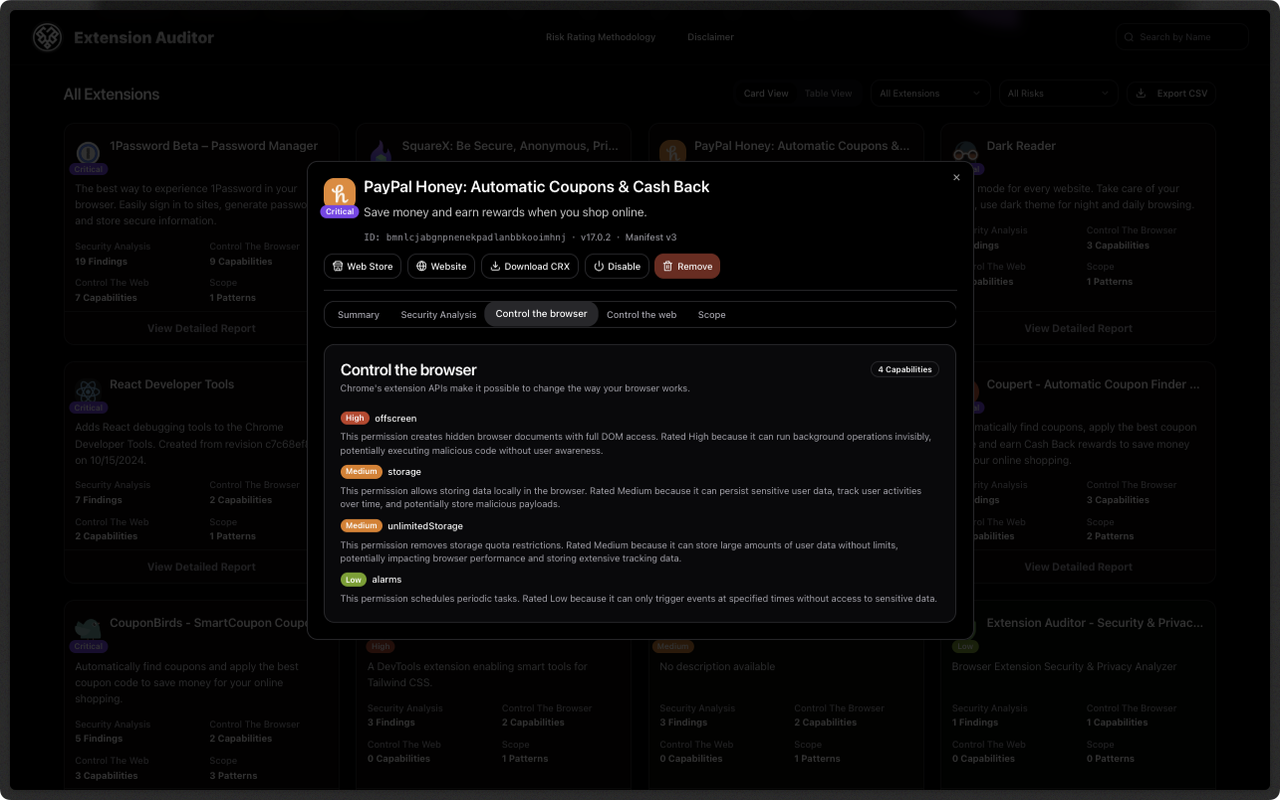This screenshot has height=800, width=1280.
Task: Click the power icon on Disable button
Action: (599, 266)
